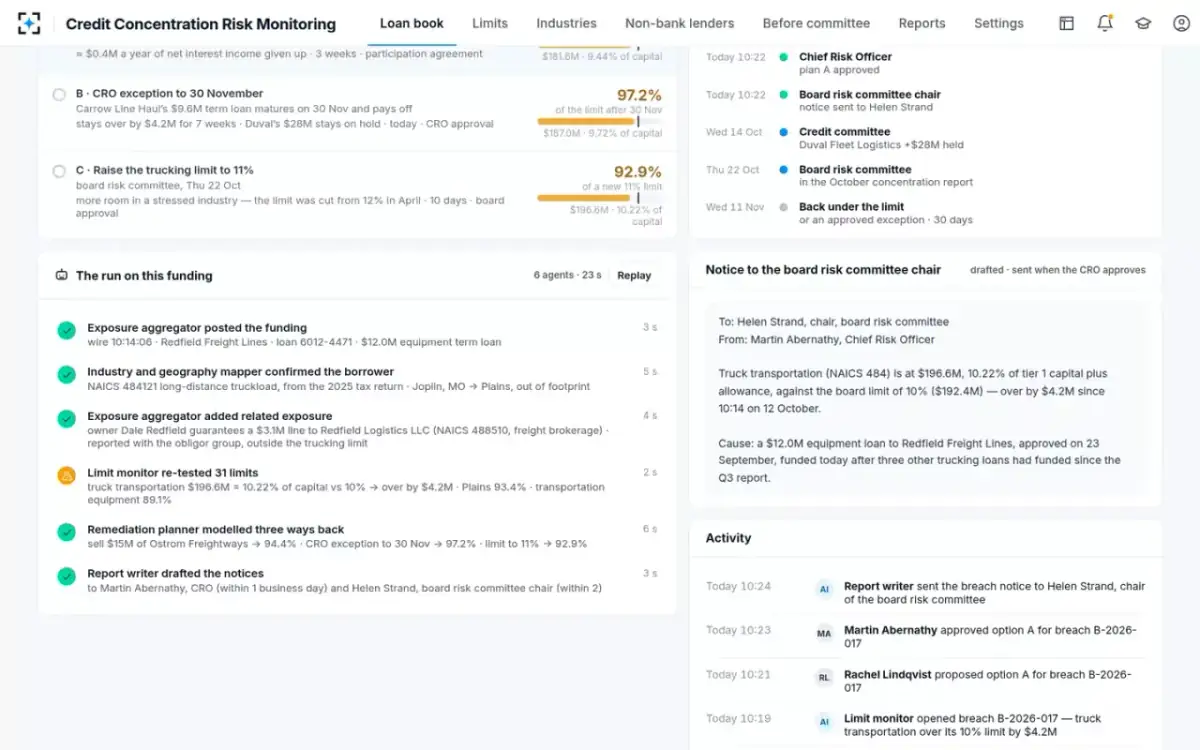
Task: Open the graduation cap learning icon
Action: coord(1143,23)
